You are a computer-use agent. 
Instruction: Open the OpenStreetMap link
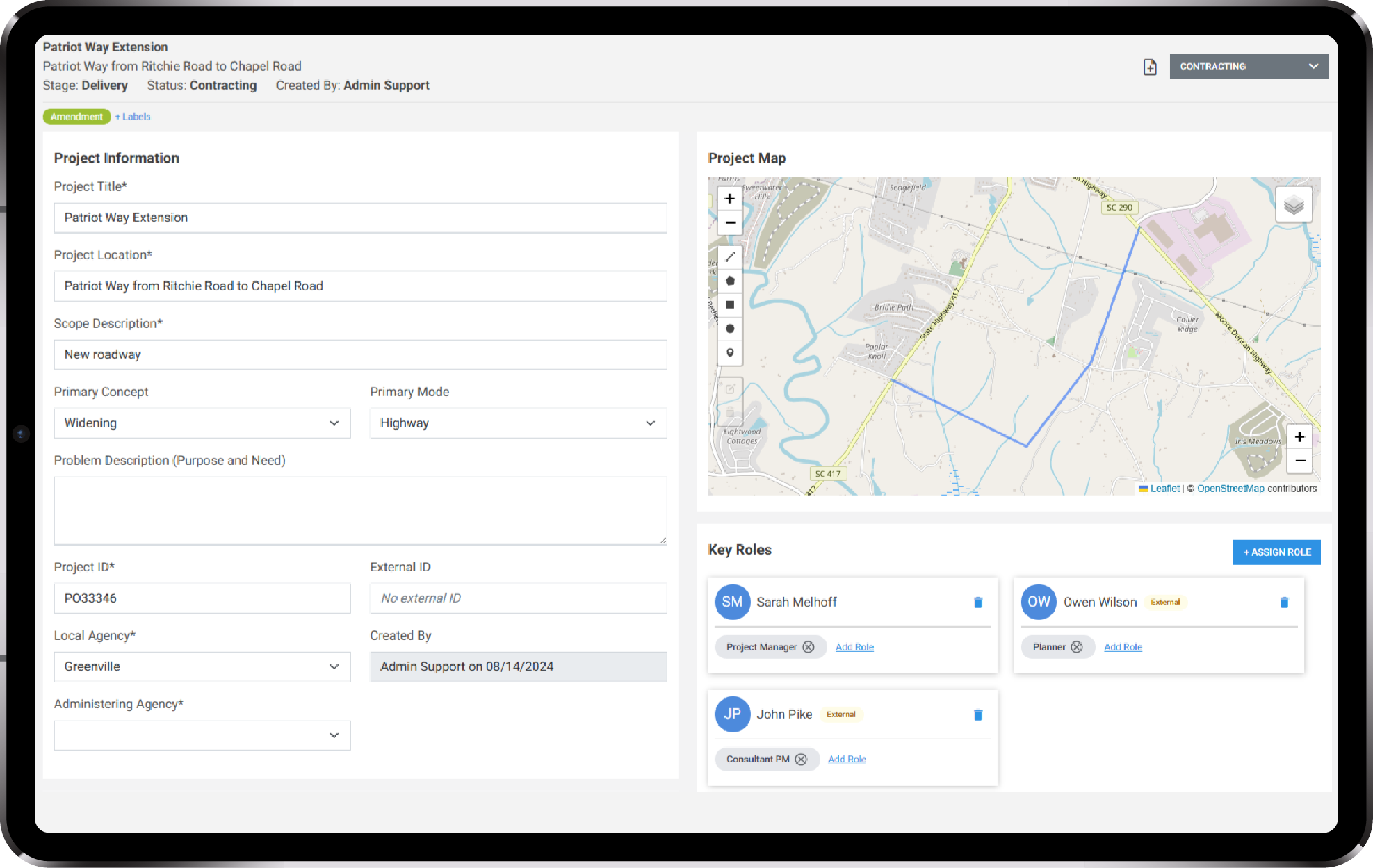(x=1230, y=489)
